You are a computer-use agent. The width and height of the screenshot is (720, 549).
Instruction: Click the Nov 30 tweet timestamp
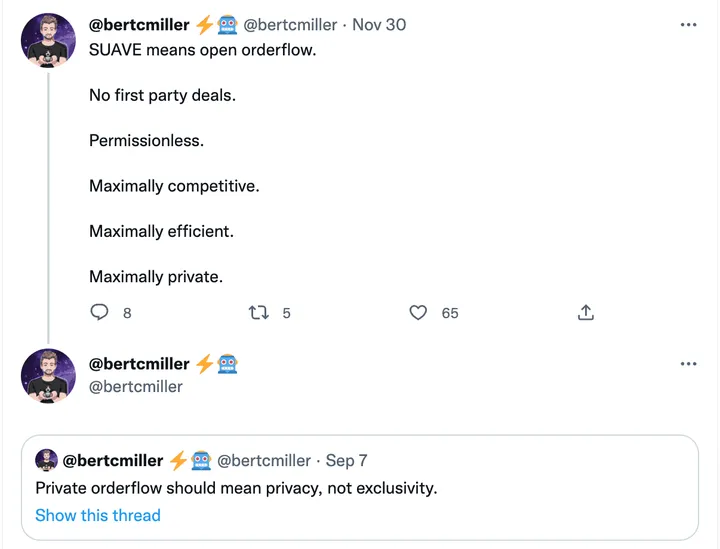379,25
